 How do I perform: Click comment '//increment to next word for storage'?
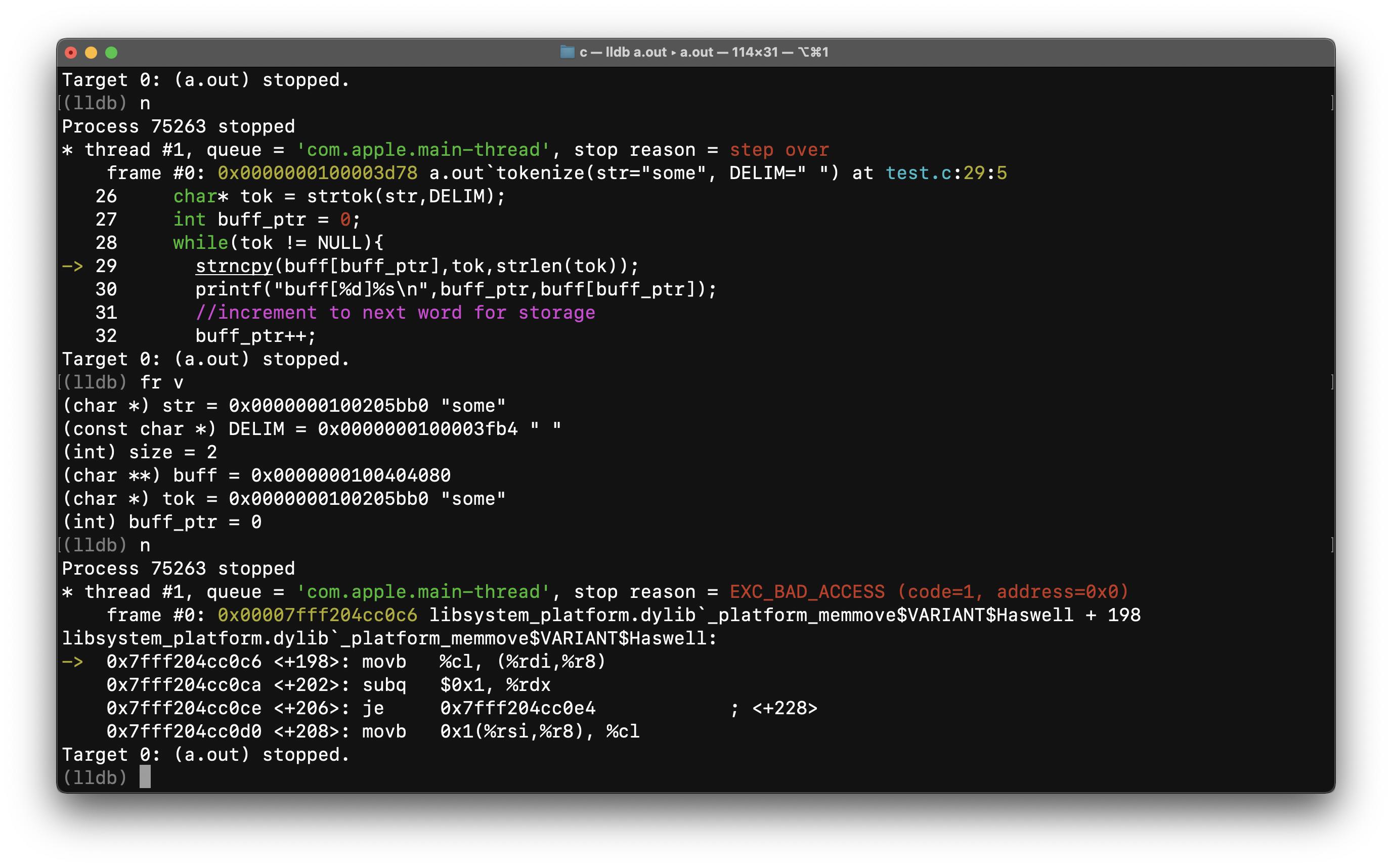coord(396,312)
